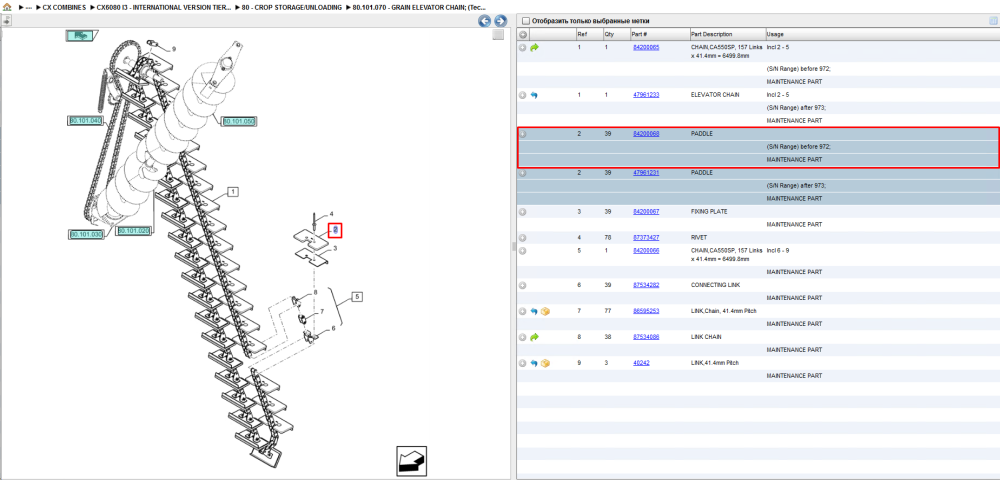Click the next page blue arrow

pos(501,21)
